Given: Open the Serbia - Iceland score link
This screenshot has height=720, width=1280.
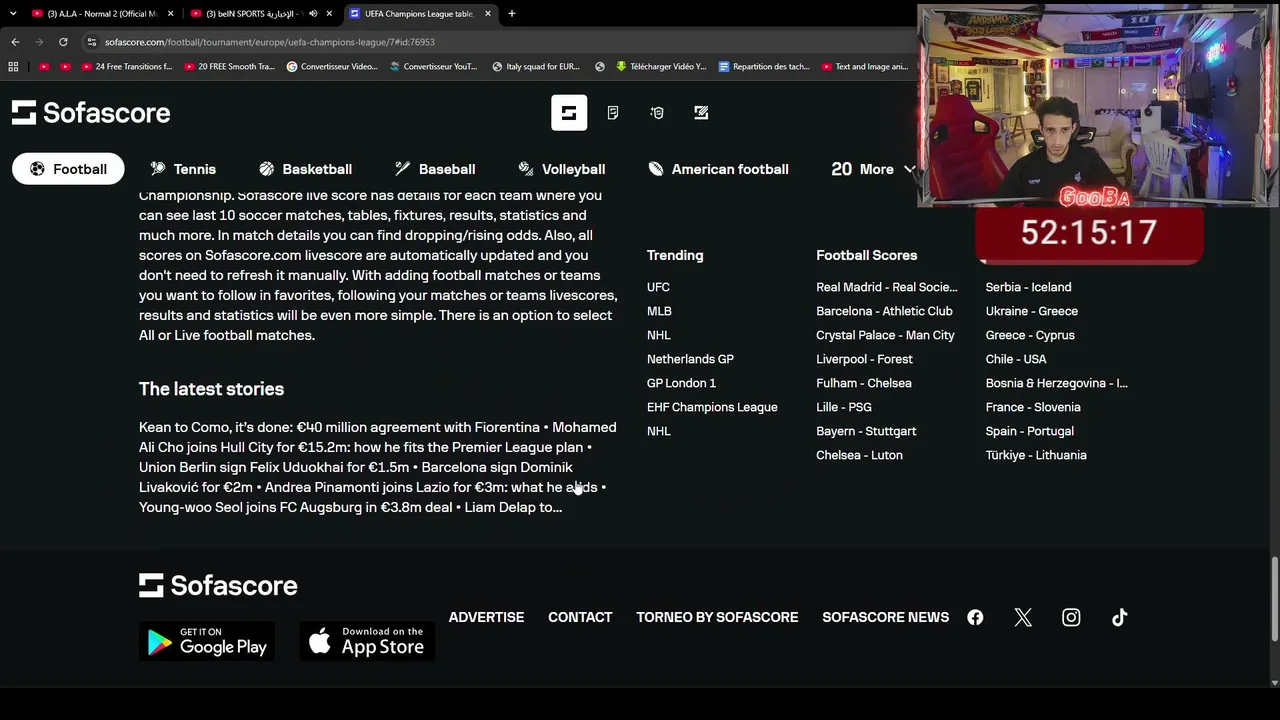Looking at the screenshot, I should click(x=1028, y=287).
